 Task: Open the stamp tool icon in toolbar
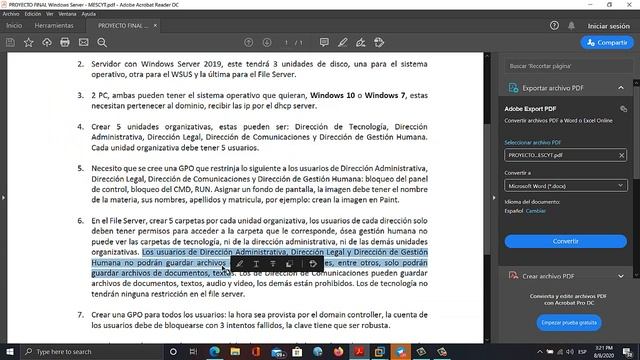coord(379,42)
